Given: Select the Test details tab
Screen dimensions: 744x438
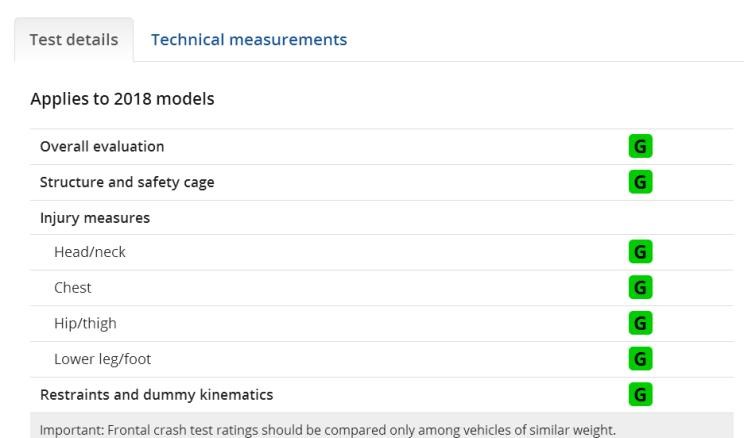Looking at the screenshot, I should (x=74, y=39).
